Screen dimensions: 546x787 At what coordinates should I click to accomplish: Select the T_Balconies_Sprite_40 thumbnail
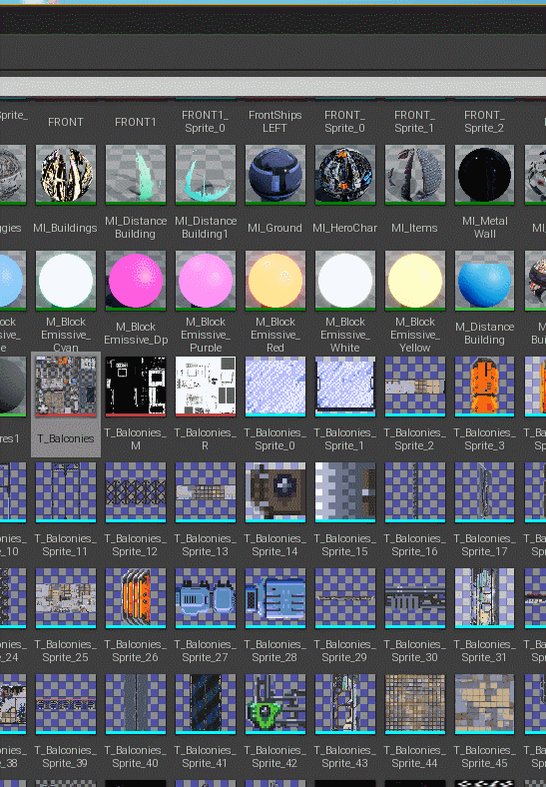135,704
